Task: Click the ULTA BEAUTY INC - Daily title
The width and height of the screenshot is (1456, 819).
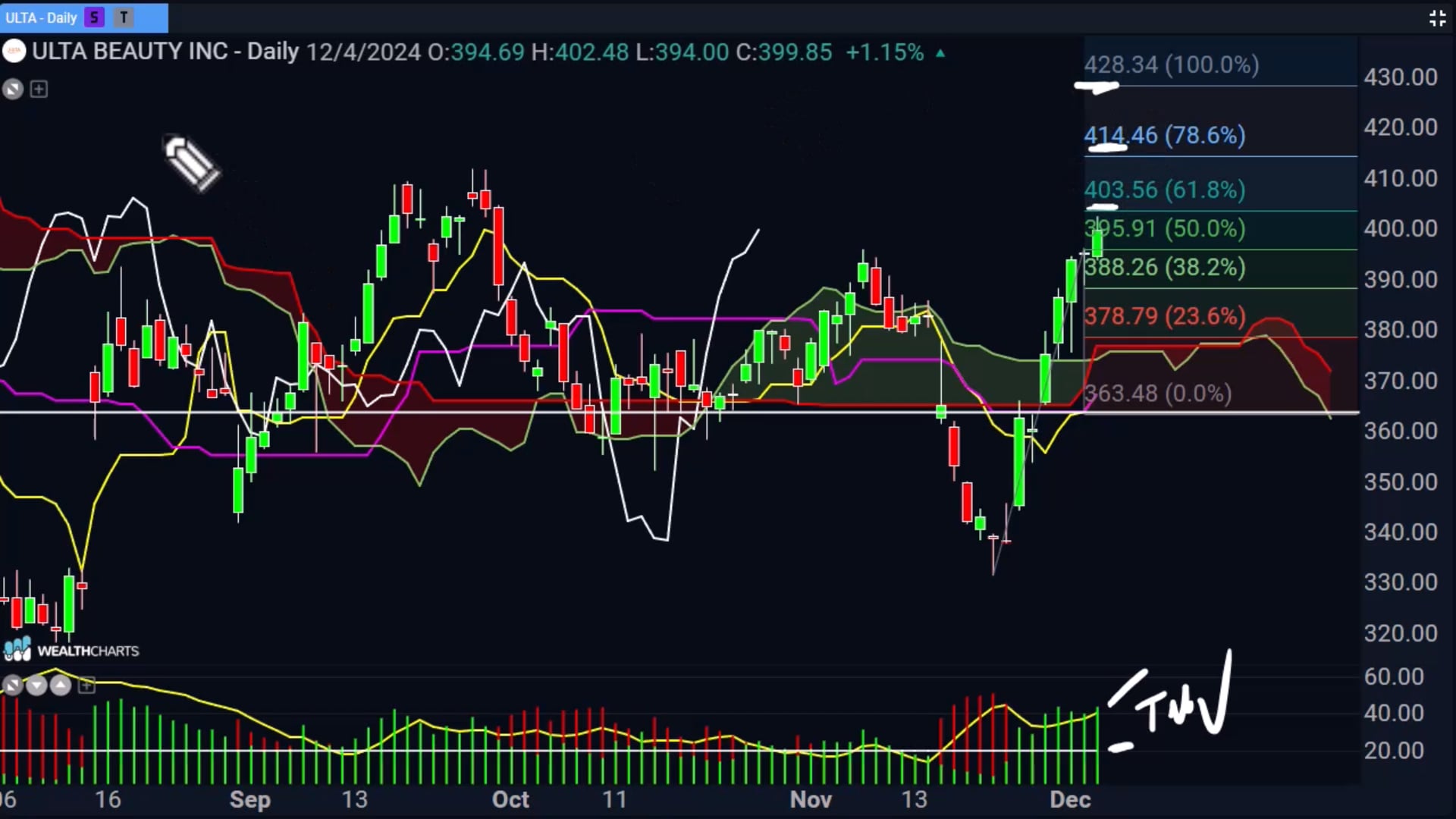Action: [165, 52]
